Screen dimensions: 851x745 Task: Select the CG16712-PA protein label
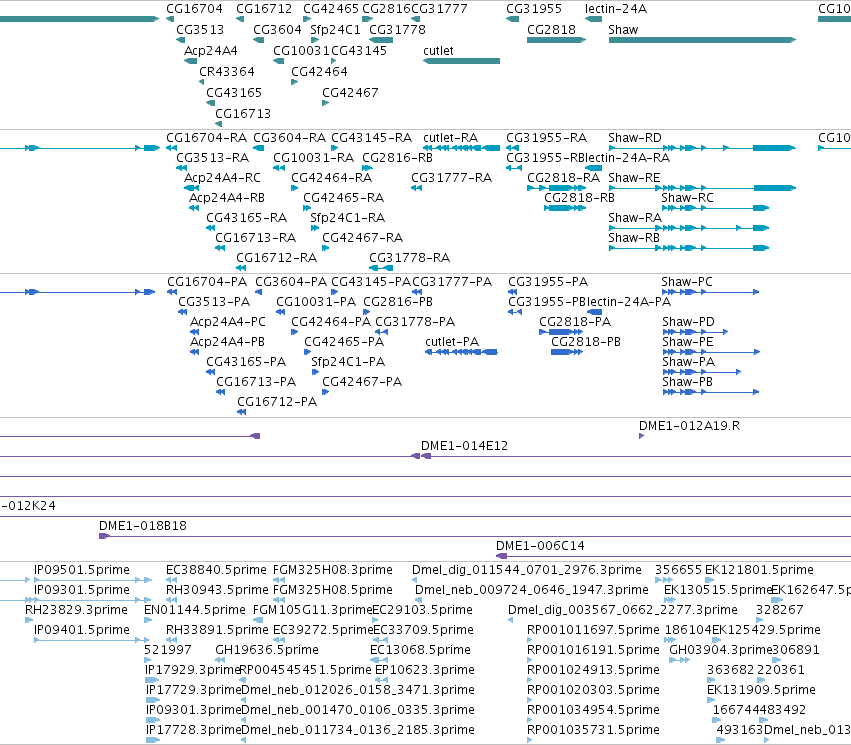click(277, 402)
